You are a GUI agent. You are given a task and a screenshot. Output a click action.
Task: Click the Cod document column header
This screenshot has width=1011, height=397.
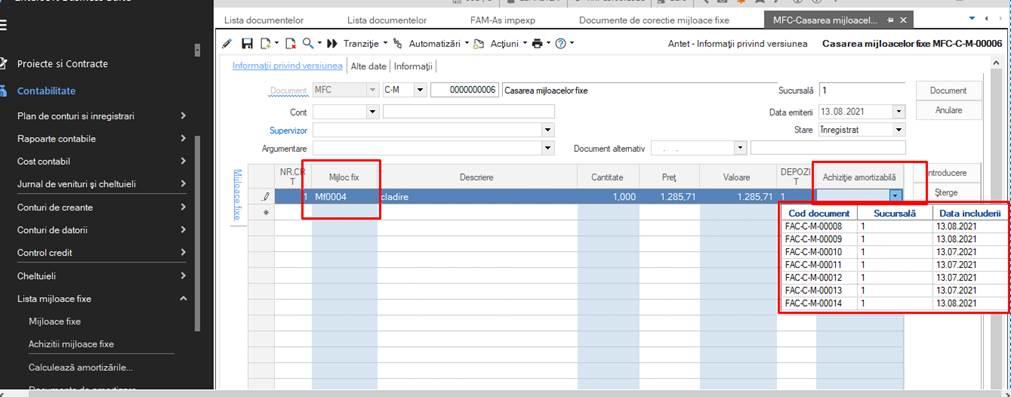819,213
